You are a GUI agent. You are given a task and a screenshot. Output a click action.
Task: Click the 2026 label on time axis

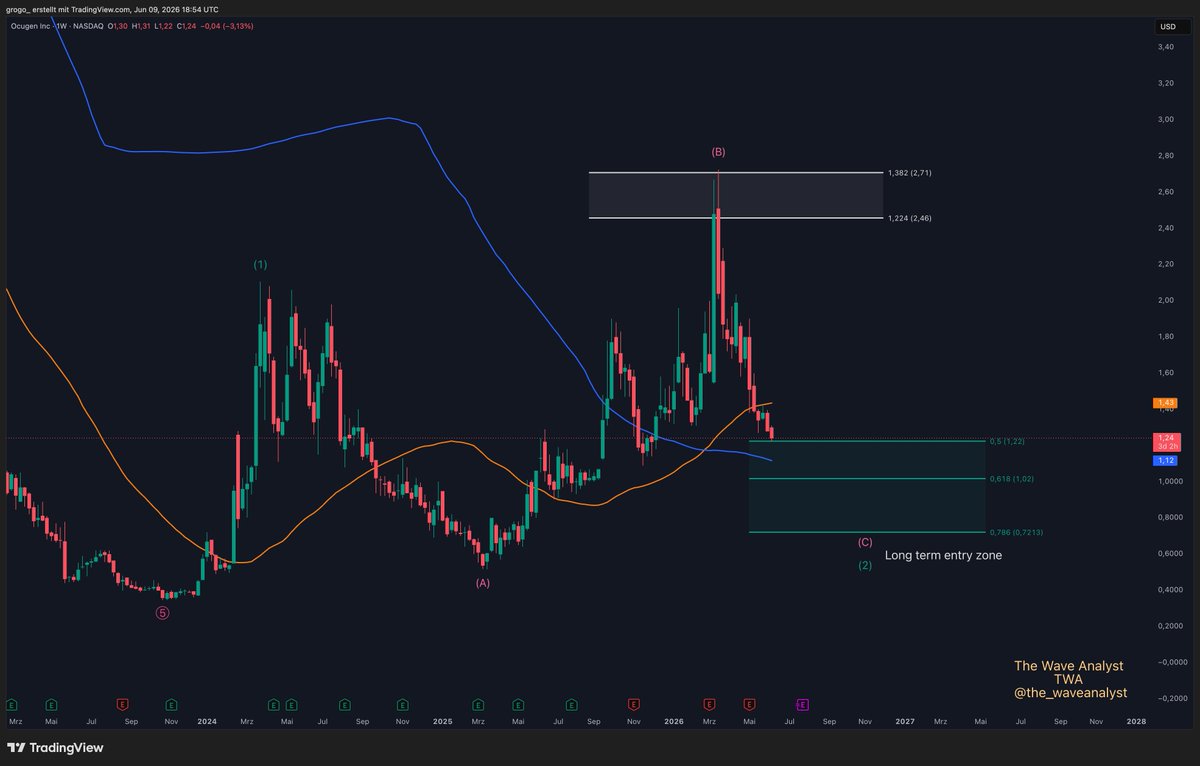pyautogui.click(x=674, y=721)
